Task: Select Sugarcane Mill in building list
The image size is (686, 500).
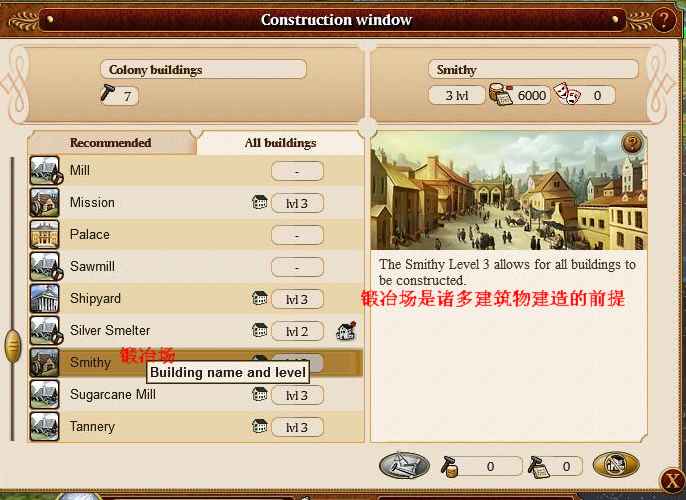Action: coord(196,395)
